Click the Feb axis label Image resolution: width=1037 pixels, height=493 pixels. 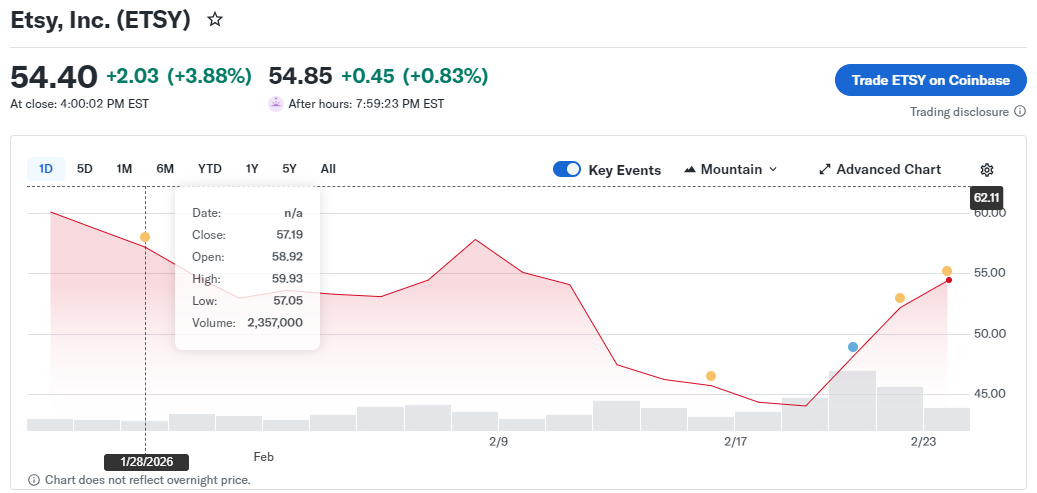pos(263,457)
